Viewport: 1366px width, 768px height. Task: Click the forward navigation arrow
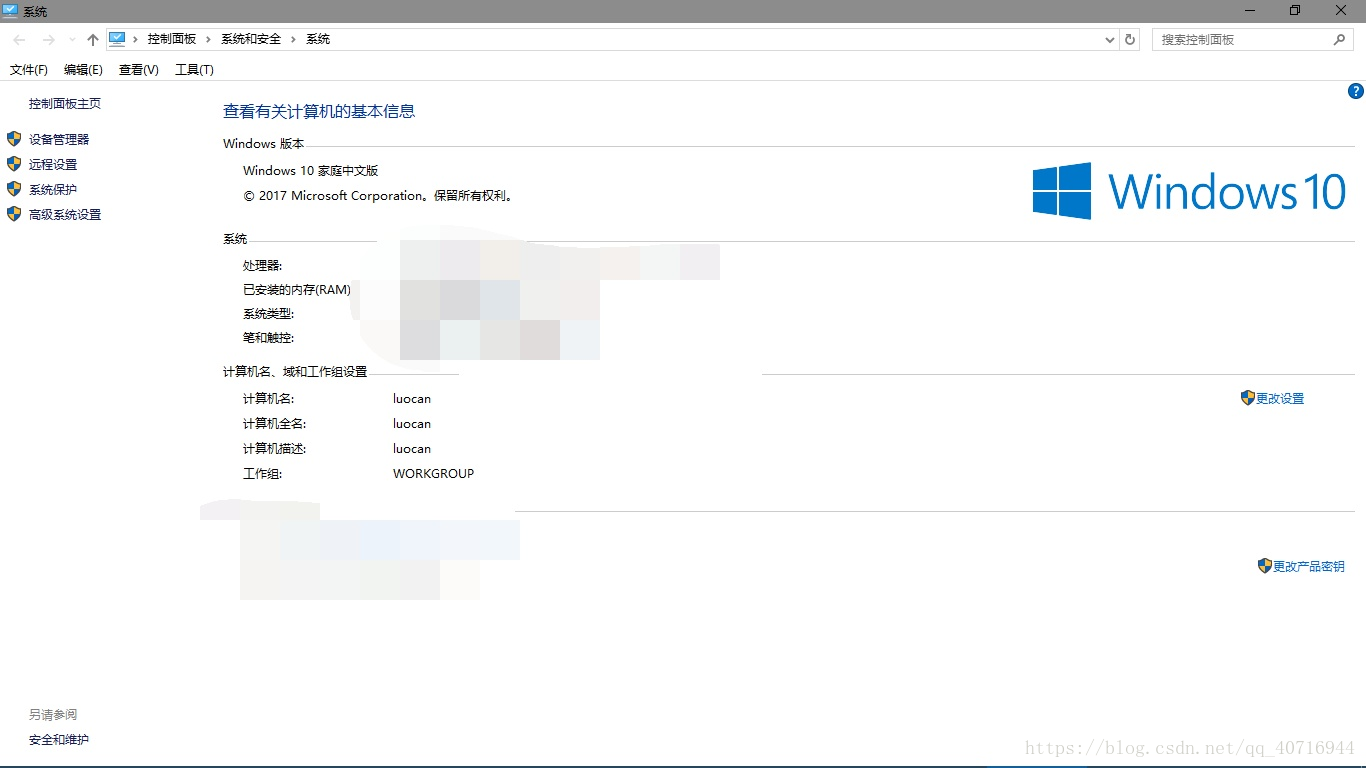(48, 40)
